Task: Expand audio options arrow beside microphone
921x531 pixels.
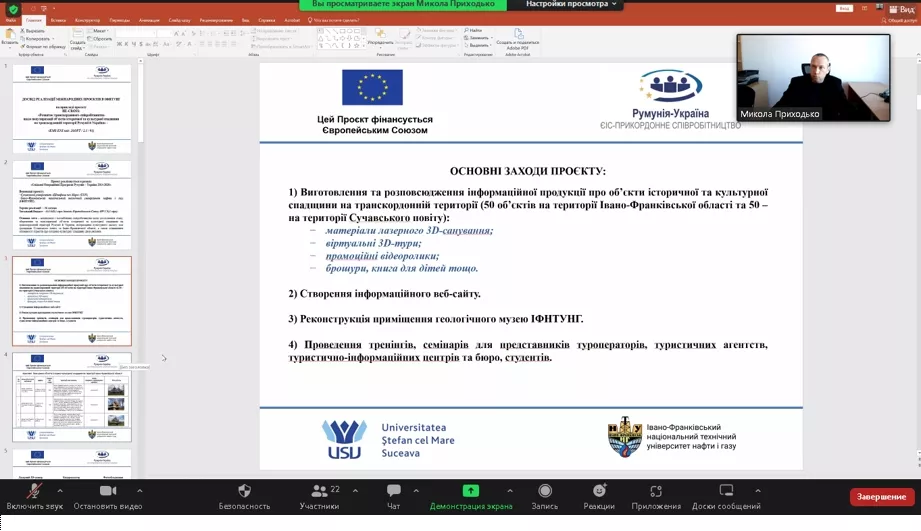Action: tap(59, 491)
